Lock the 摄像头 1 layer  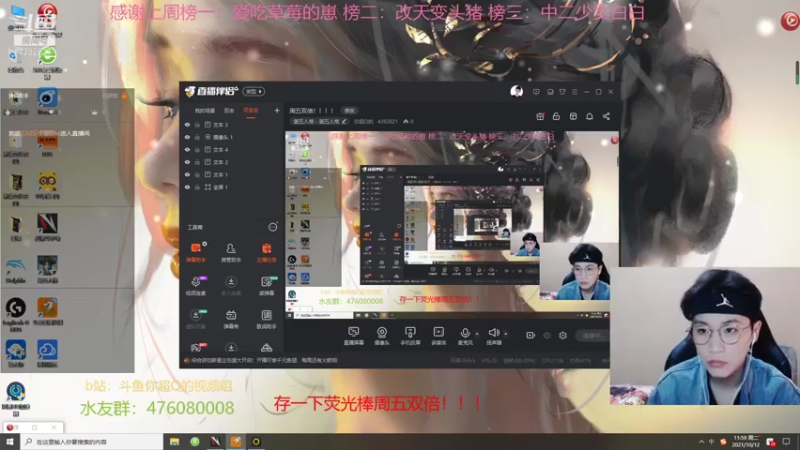197,137
